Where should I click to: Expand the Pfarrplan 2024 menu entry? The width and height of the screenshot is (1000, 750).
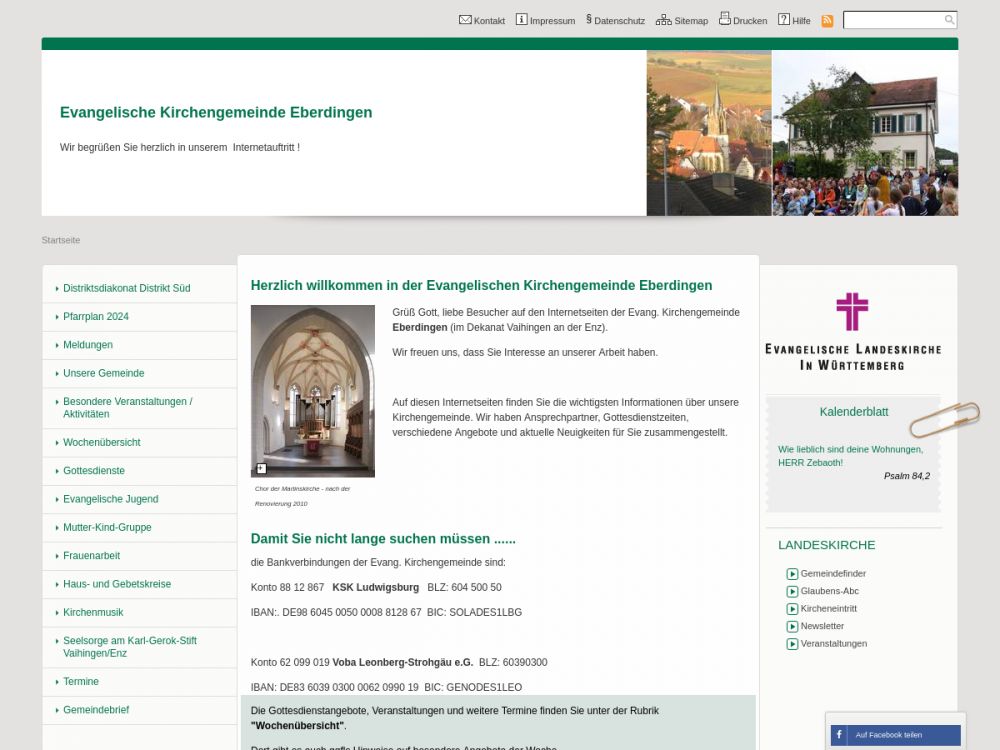95,317
